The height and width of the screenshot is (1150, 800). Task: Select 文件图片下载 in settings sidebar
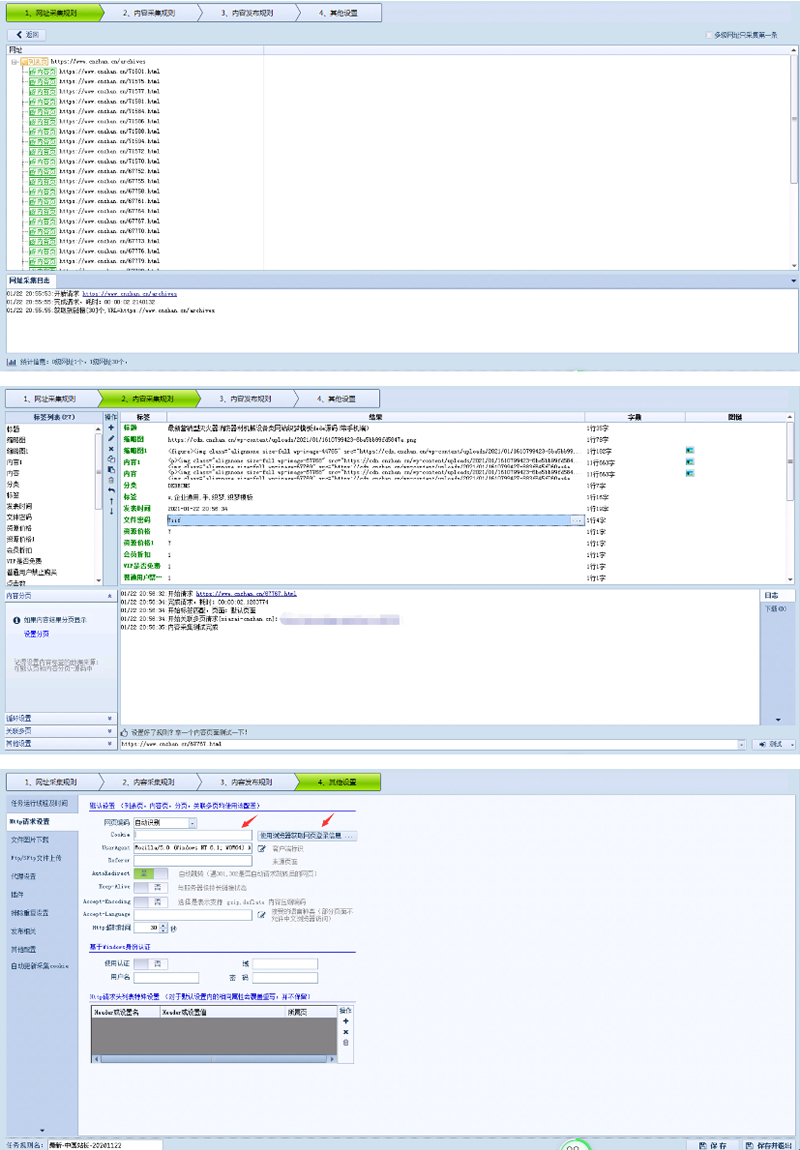point(30,839)
